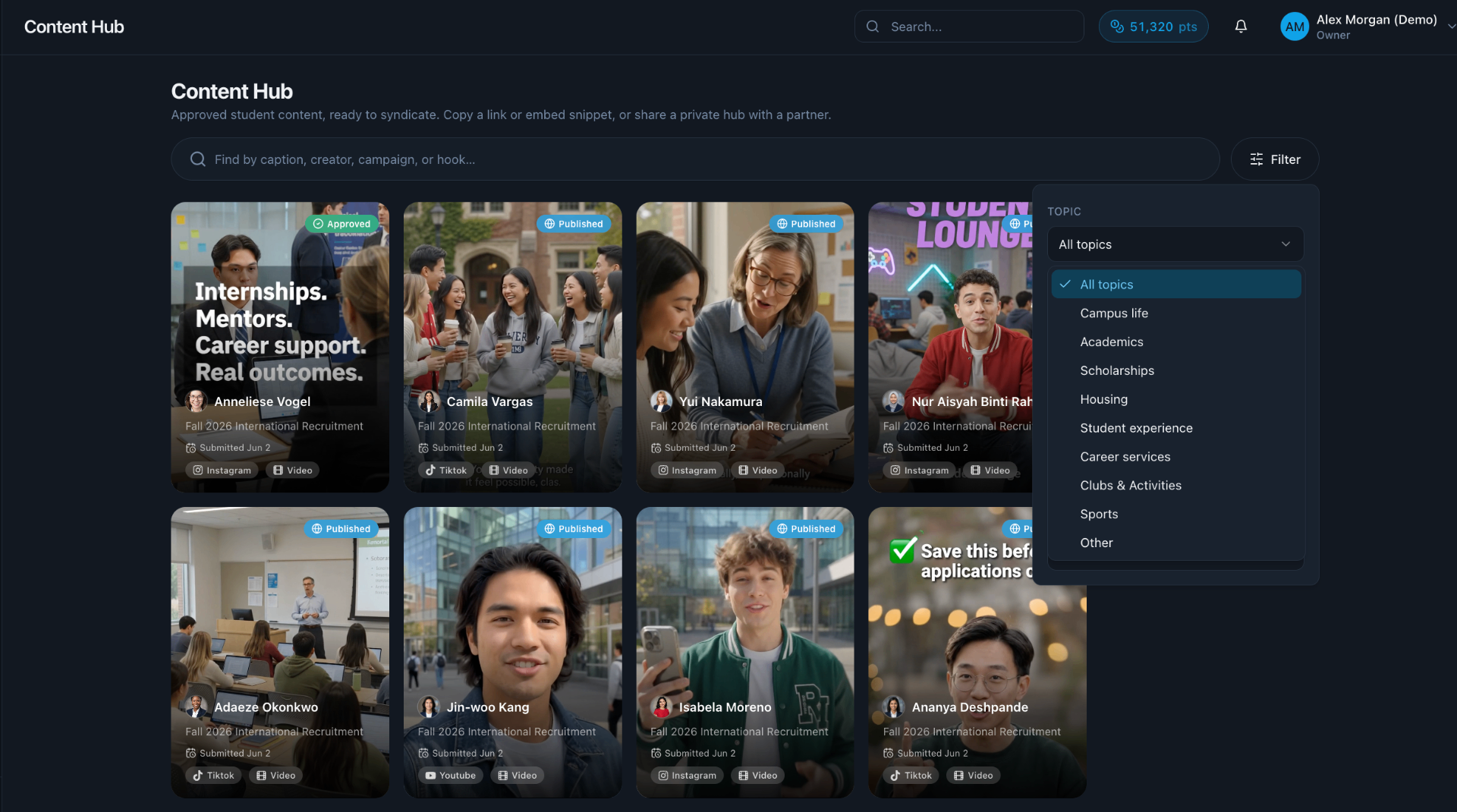Click Instagram tag on Anneliese Vogel card
This screenshot has width=1457, height=812.
click(222, 471)
